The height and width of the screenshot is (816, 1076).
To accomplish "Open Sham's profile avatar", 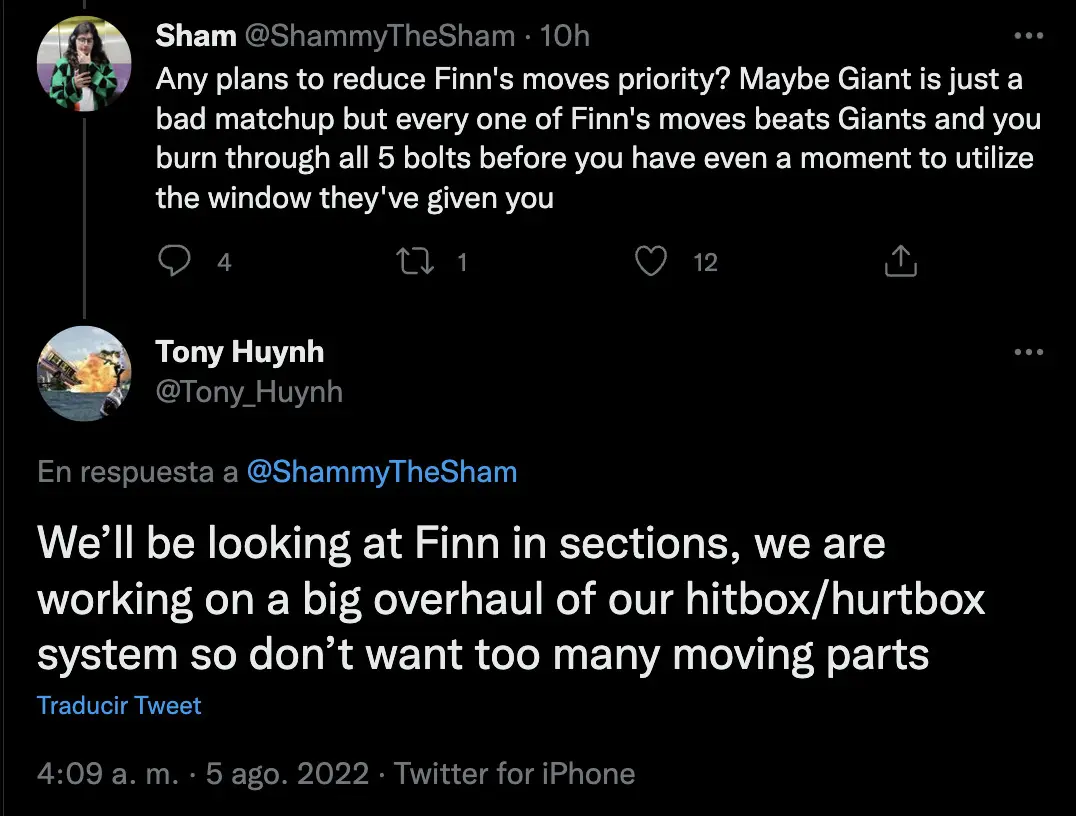I will pos(84,64).
